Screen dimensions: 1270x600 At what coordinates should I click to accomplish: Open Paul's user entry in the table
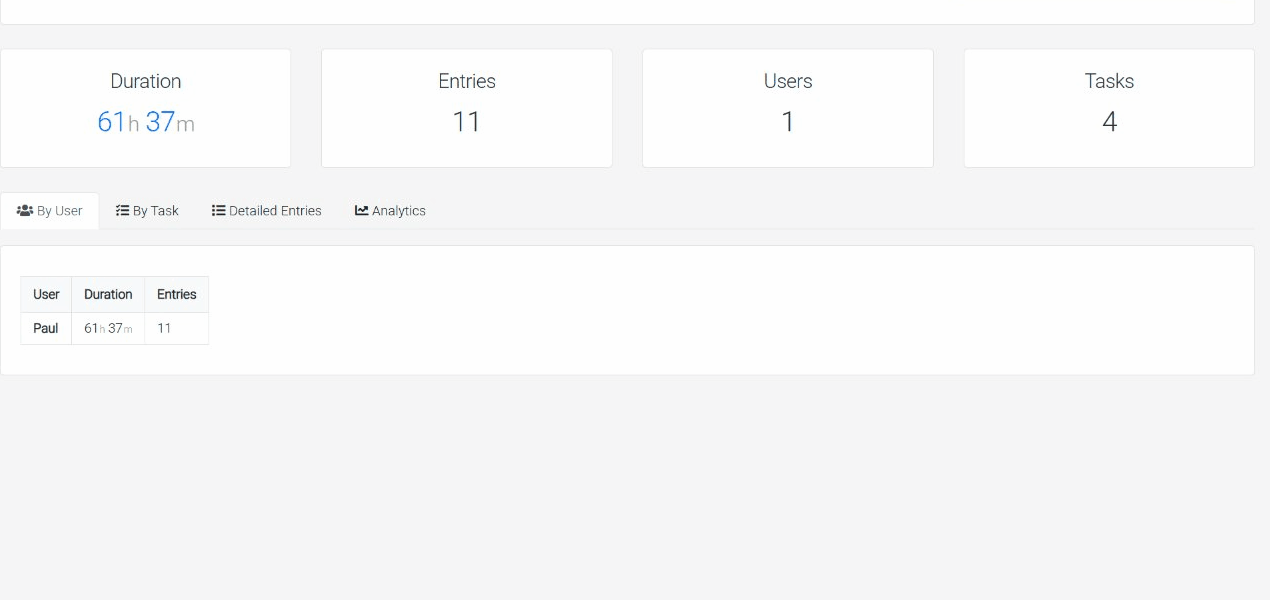coord(45,328)
